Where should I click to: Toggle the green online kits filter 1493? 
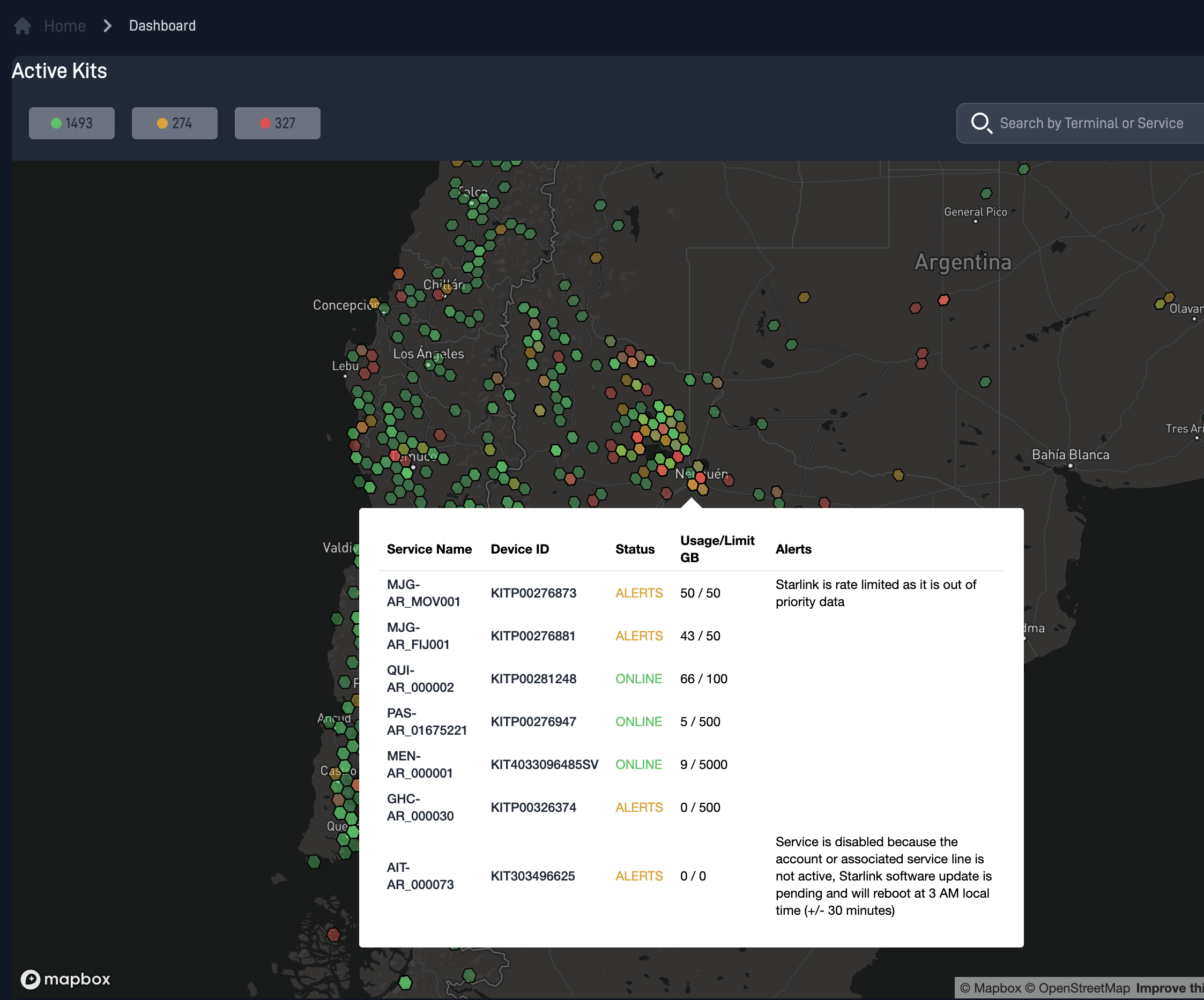point(71,123)
